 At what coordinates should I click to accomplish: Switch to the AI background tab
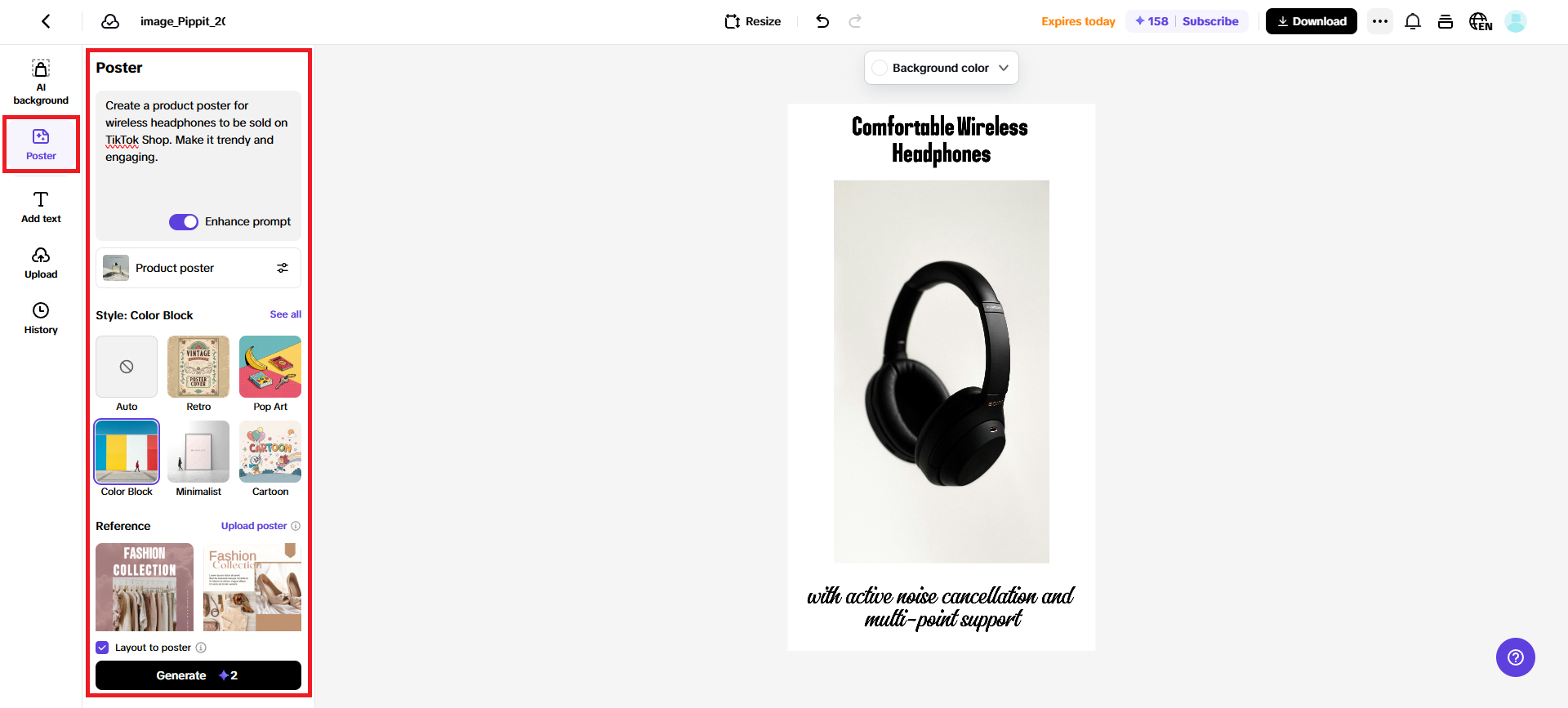41,82
